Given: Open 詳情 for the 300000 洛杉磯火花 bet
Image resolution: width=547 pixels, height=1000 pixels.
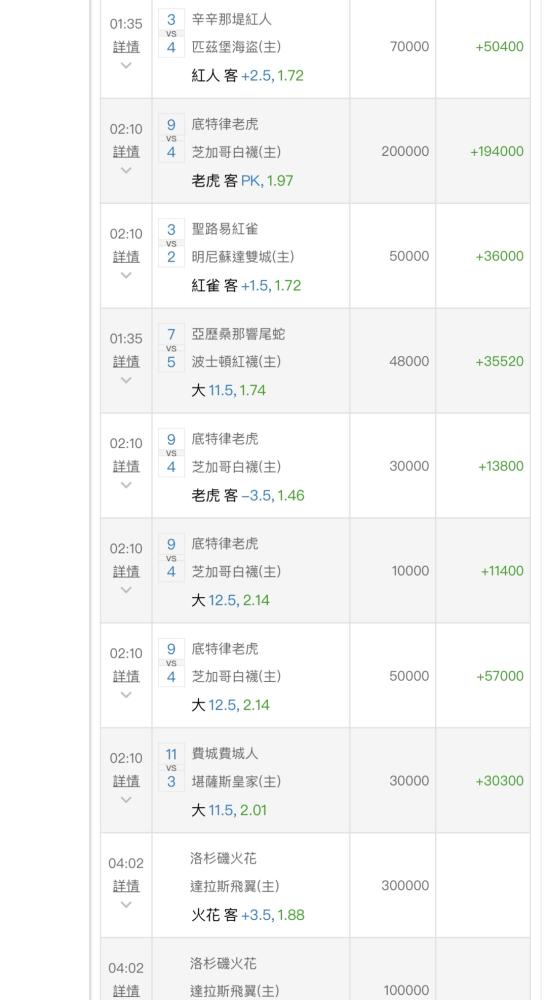Looking at the screenshot, I should 126,886.
